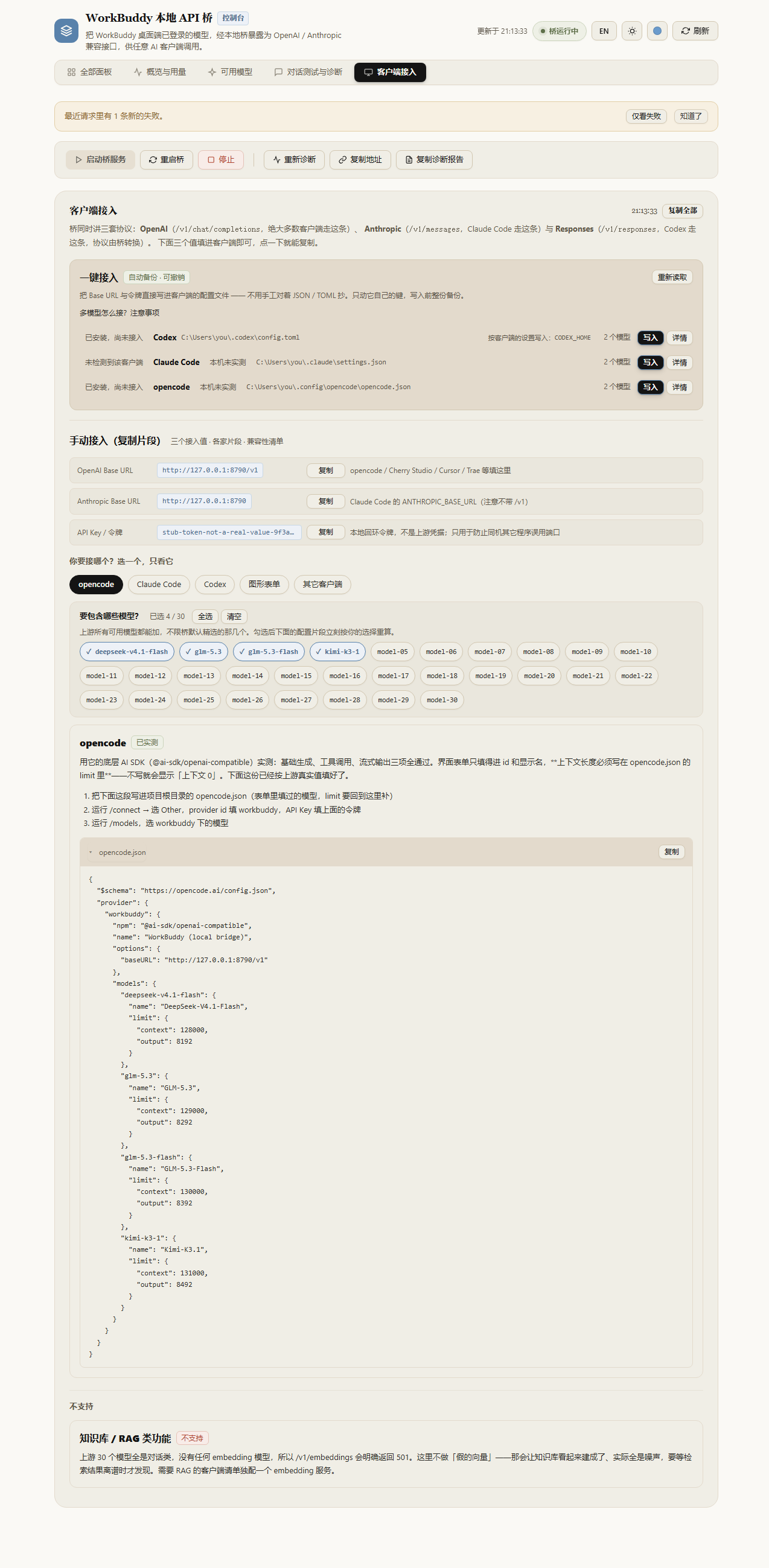Screen dimensions: 769x1568
Task: Check the model-05 chip
Action: click(x=393, y=652)
